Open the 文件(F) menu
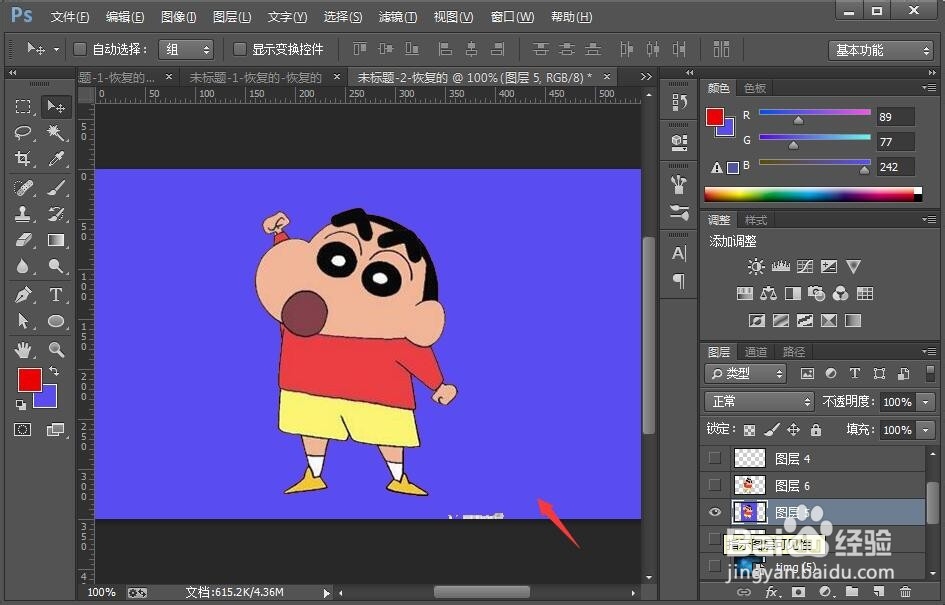The image size is (945, 605). [69, 17]
